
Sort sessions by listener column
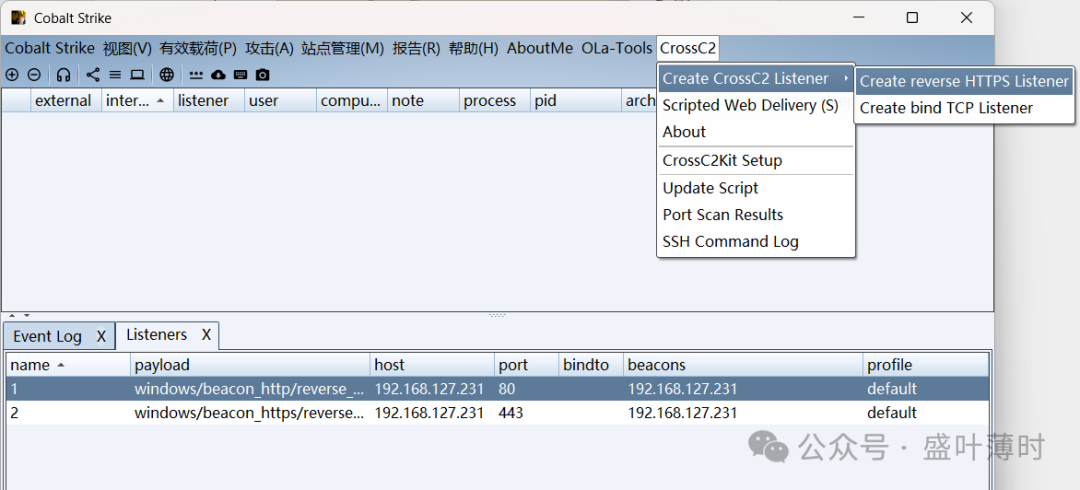click(x=209, y=101)
